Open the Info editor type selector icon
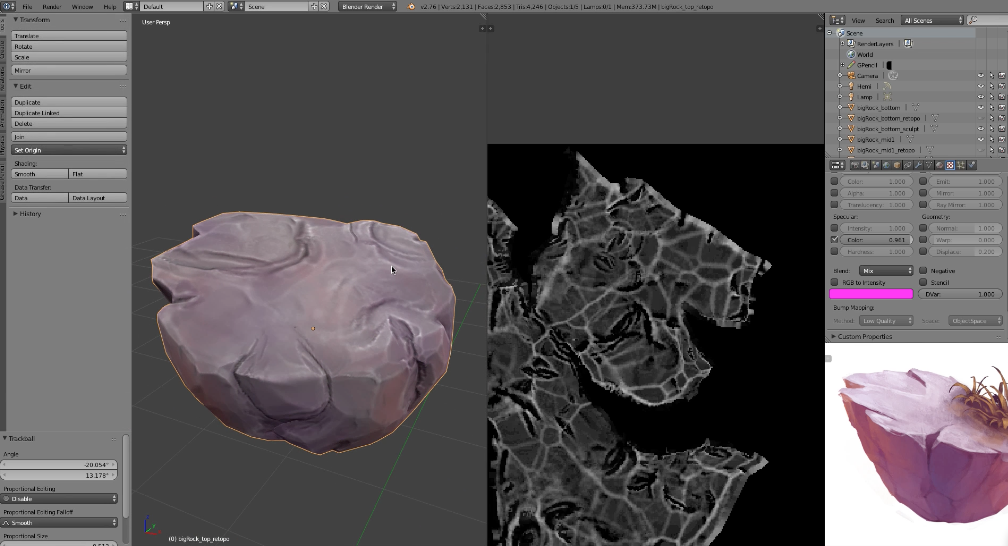 click(x=9, y=6)
